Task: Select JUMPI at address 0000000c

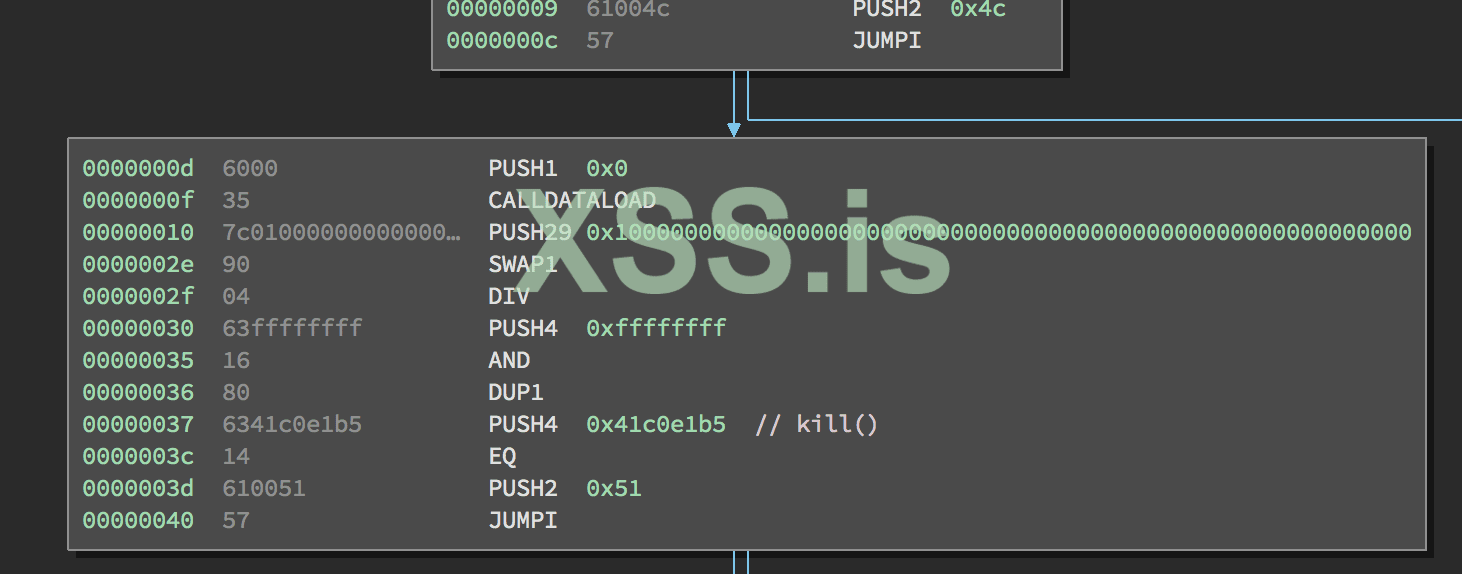Action: click(887, 41)
